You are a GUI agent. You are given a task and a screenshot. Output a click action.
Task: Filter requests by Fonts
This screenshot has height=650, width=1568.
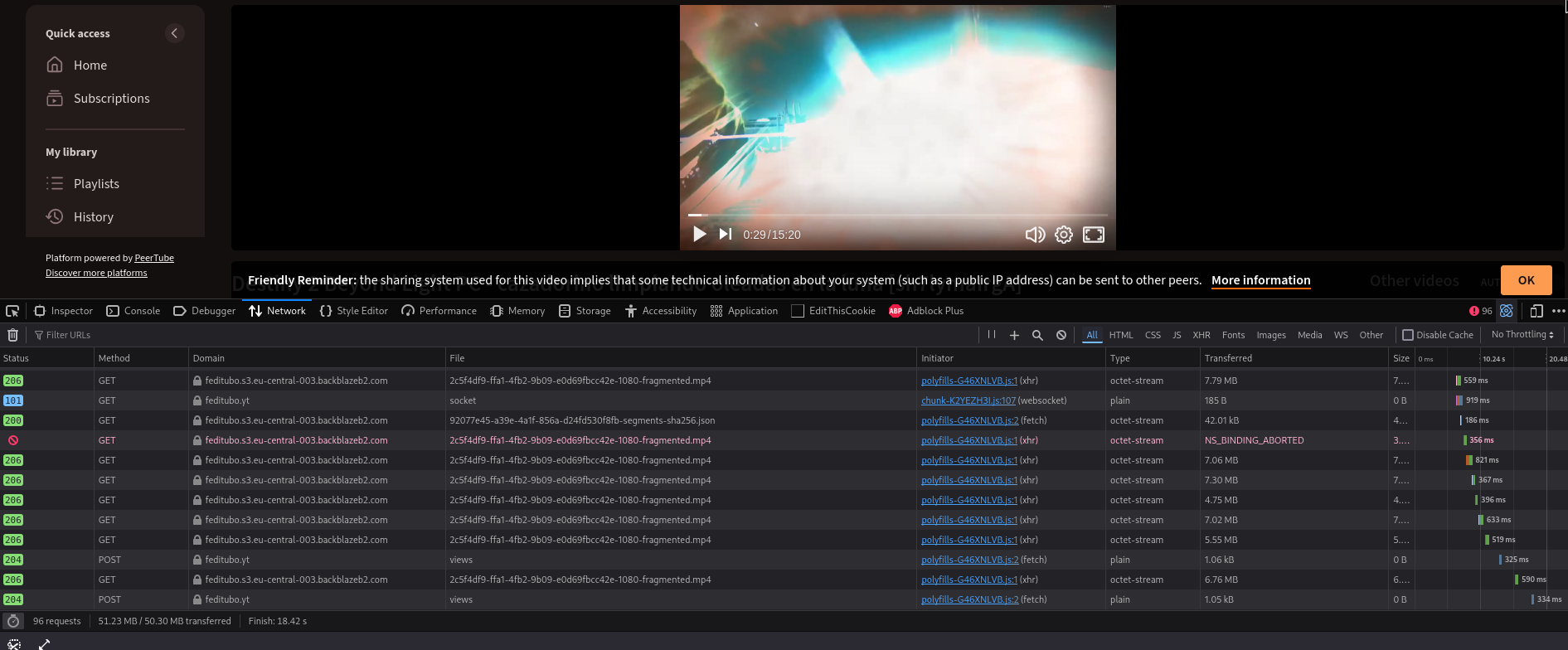tap(1233, 335)
